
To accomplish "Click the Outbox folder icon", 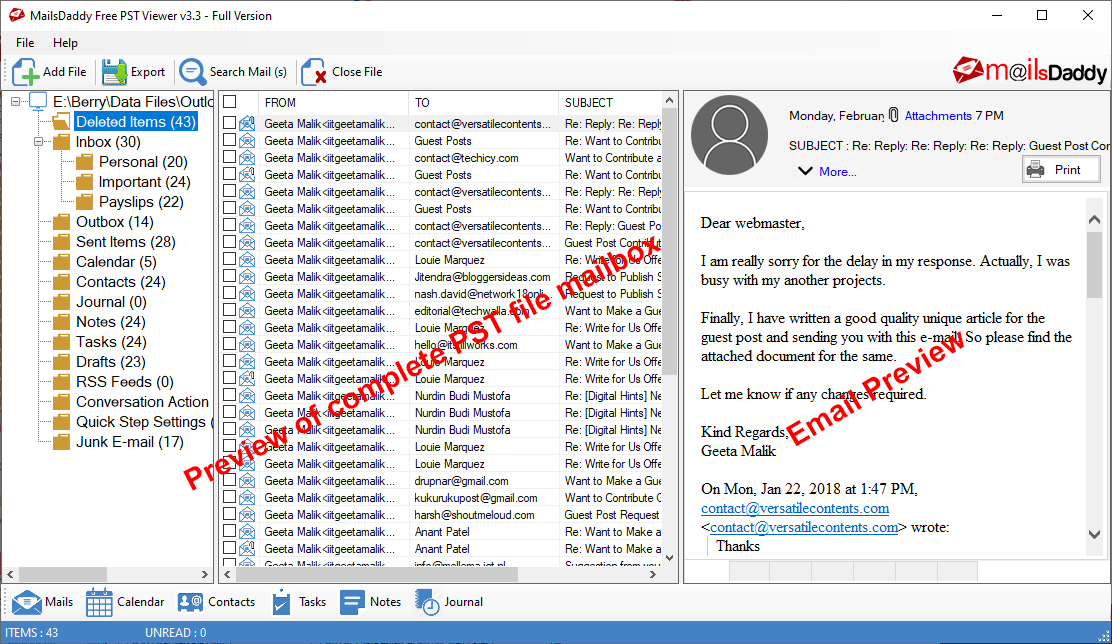I will (62, 222).
